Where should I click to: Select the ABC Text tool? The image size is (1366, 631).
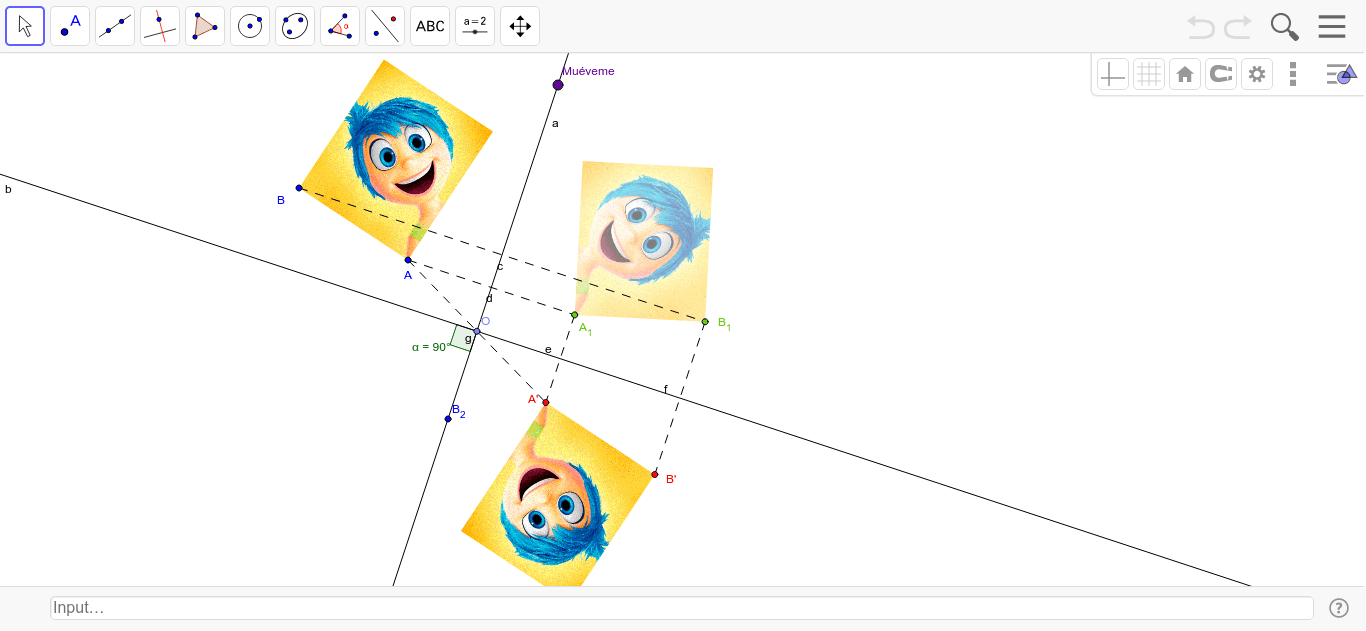tap(430, 26)
